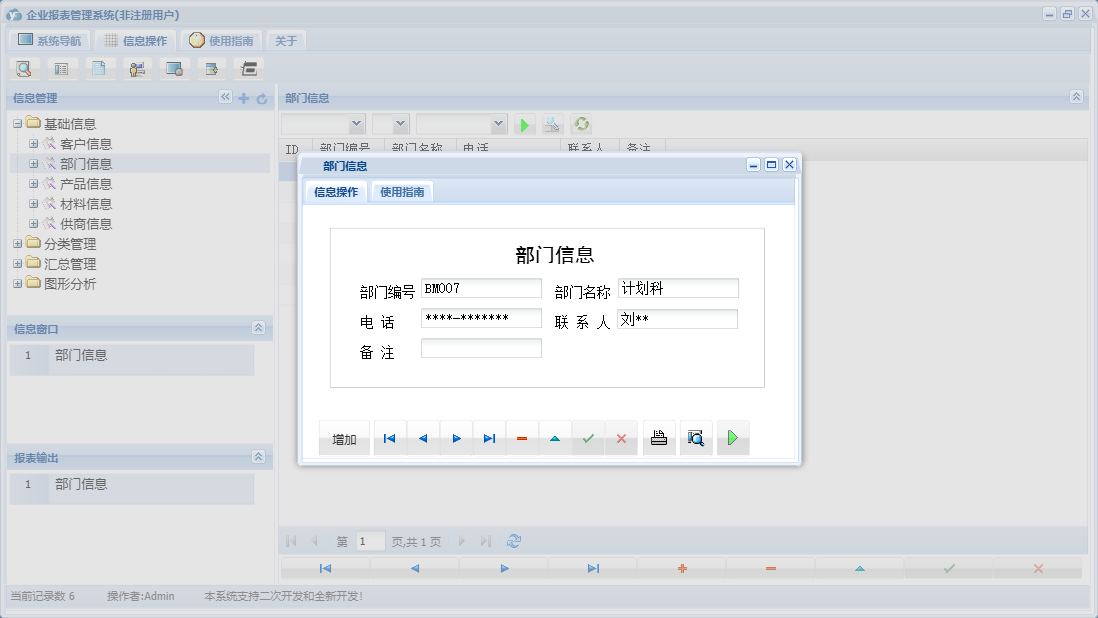The height and width of the screenshot is (618, 1098).
Task: Open print preview icon inside the dialog
Action: (x=696, y=437)
